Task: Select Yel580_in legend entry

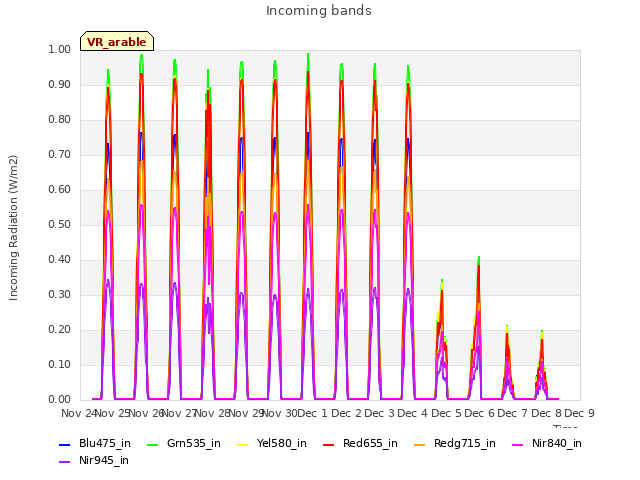Action: click(272, 443)
